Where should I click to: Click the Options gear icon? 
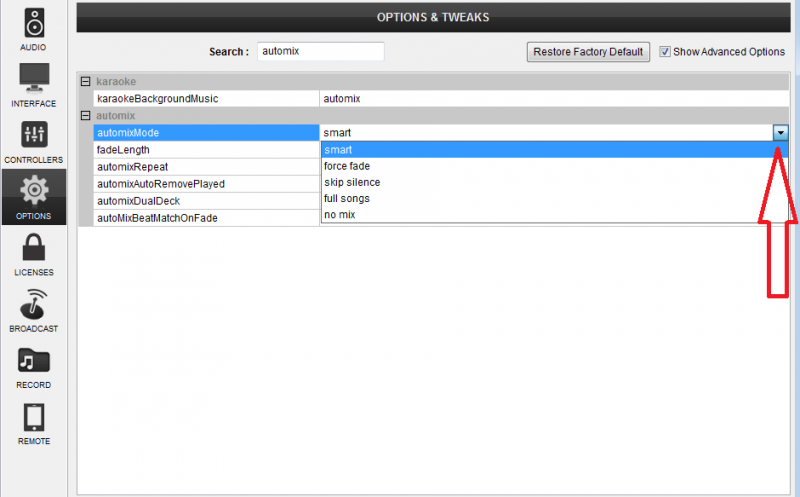(33, 190)
